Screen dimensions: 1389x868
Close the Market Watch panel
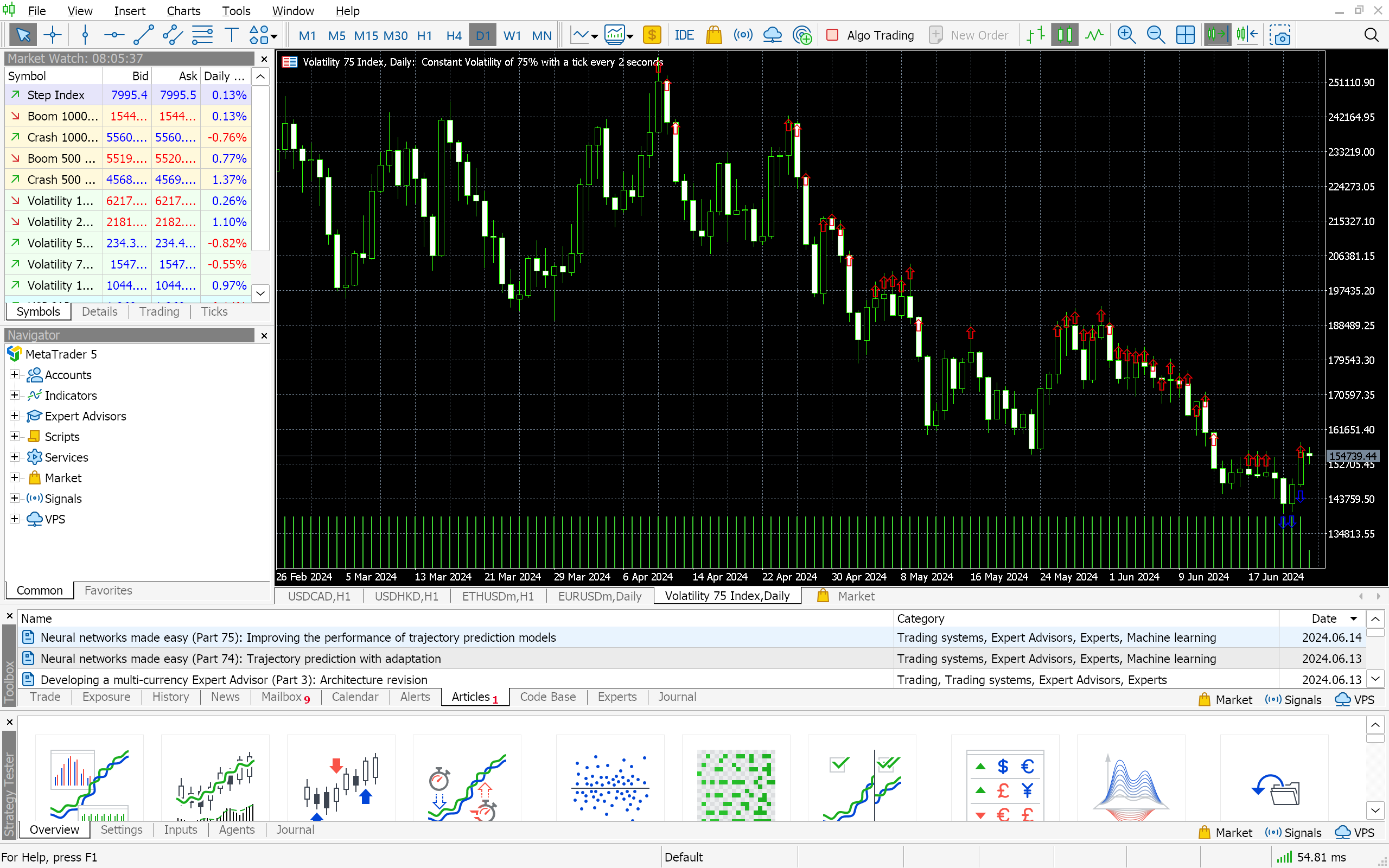click(264, 59)
